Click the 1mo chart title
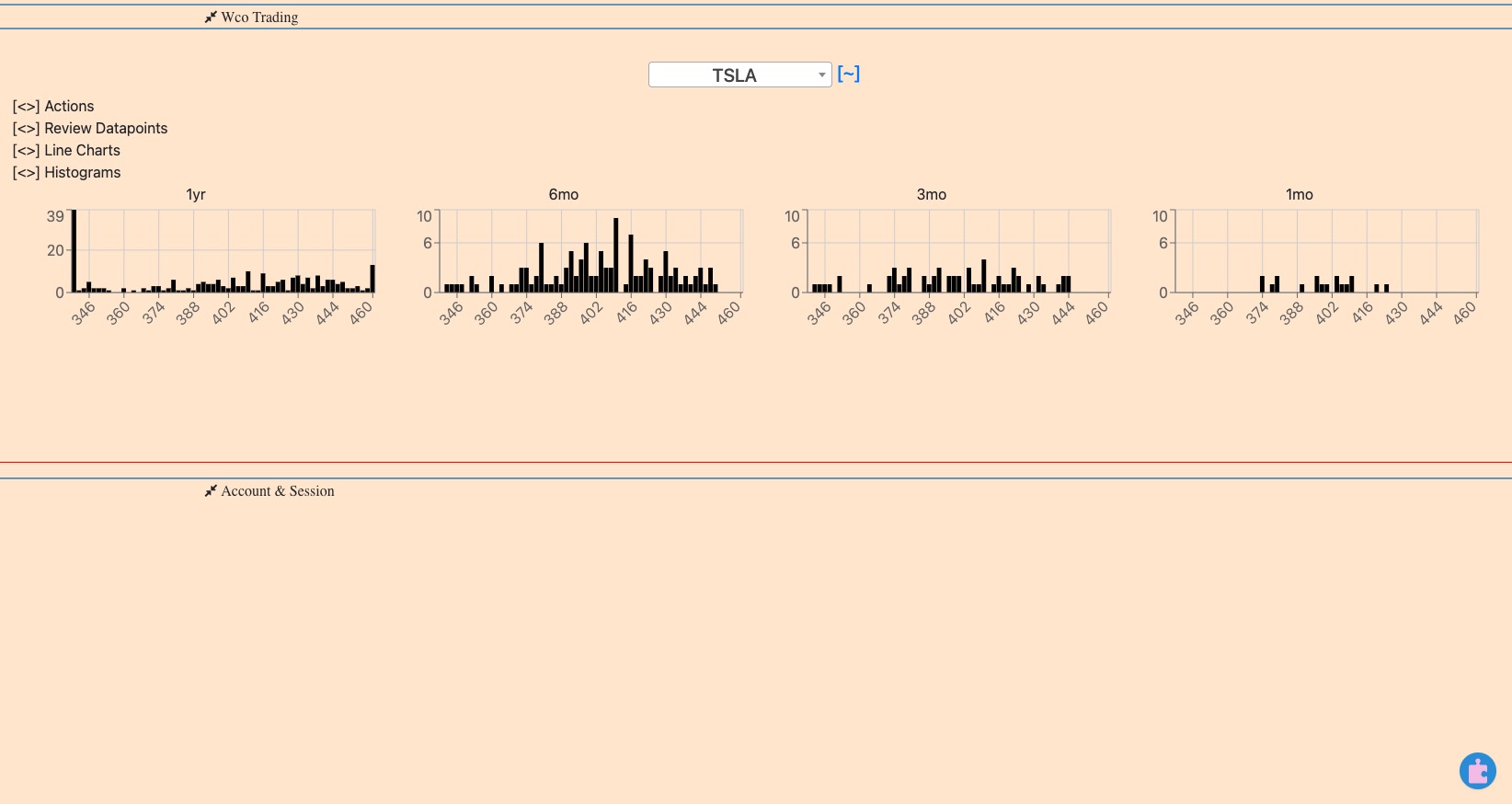The image size is (1512, 804). point(1300,194)
